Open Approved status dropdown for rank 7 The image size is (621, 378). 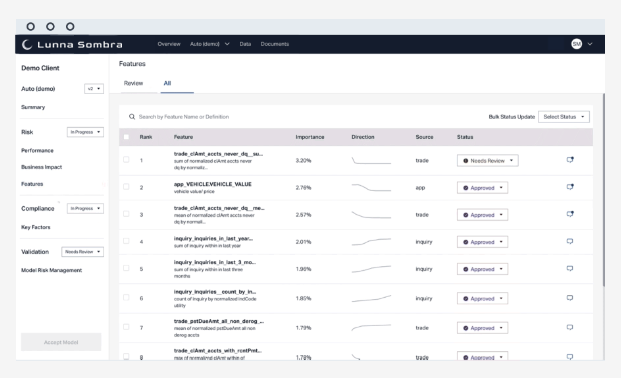tap(482, 328)
